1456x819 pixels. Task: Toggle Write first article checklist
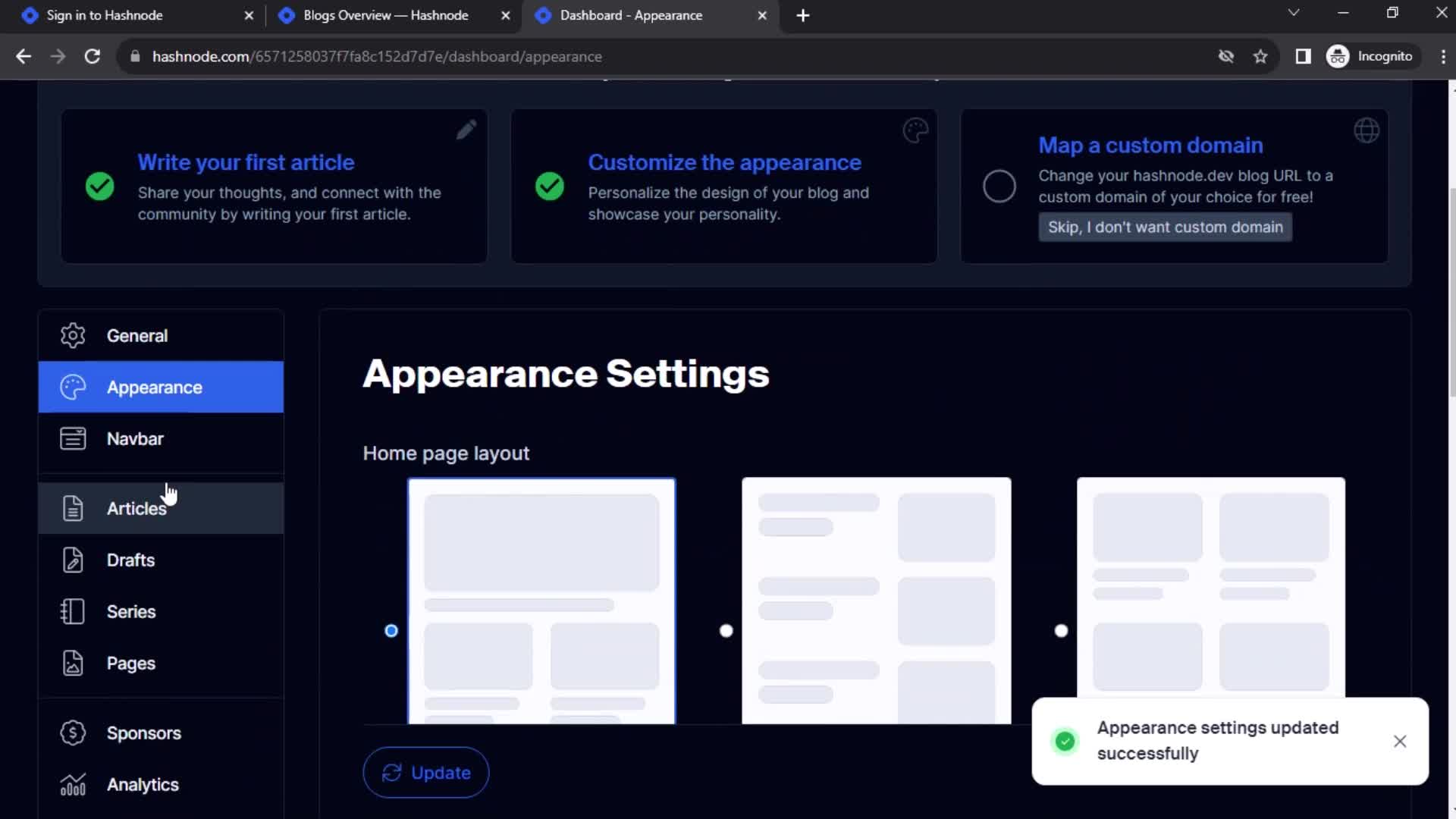[x=100, y=187]
